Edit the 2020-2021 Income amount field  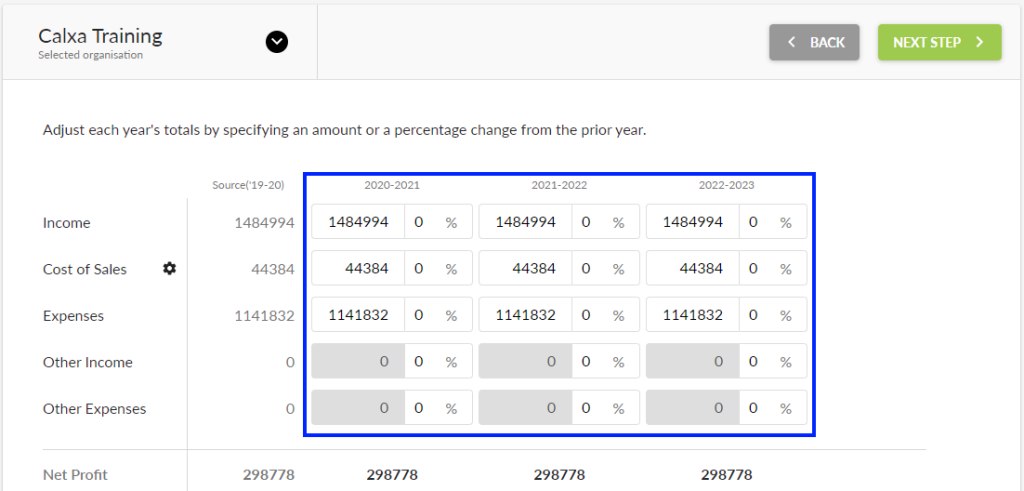358,223
